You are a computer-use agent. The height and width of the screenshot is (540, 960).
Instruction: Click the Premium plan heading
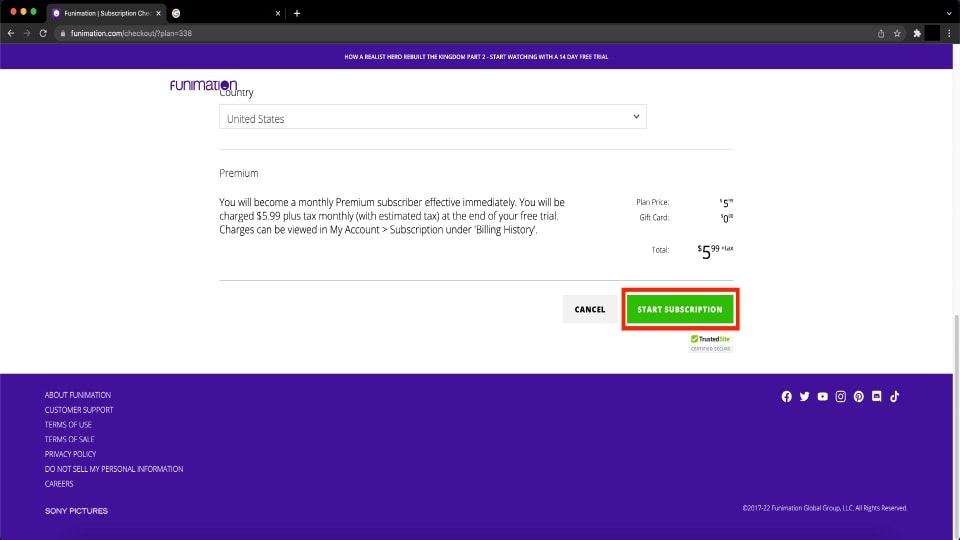239,173
